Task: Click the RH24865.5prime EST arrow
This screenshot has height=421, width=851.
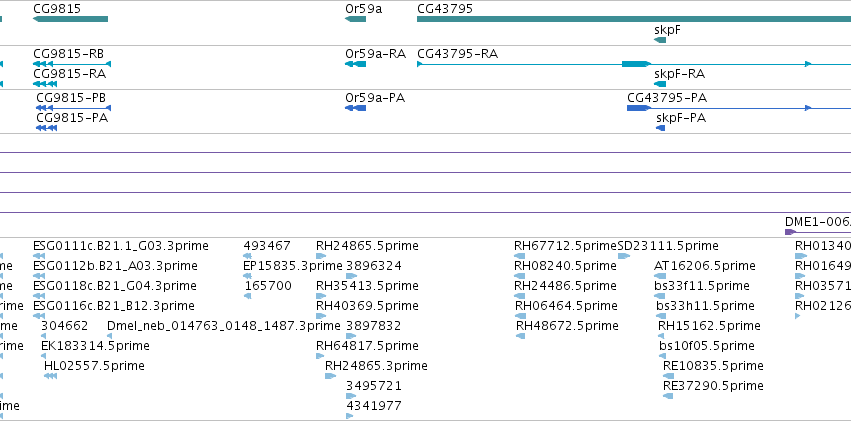Action: pyautogui.click(x=321, y=256)
